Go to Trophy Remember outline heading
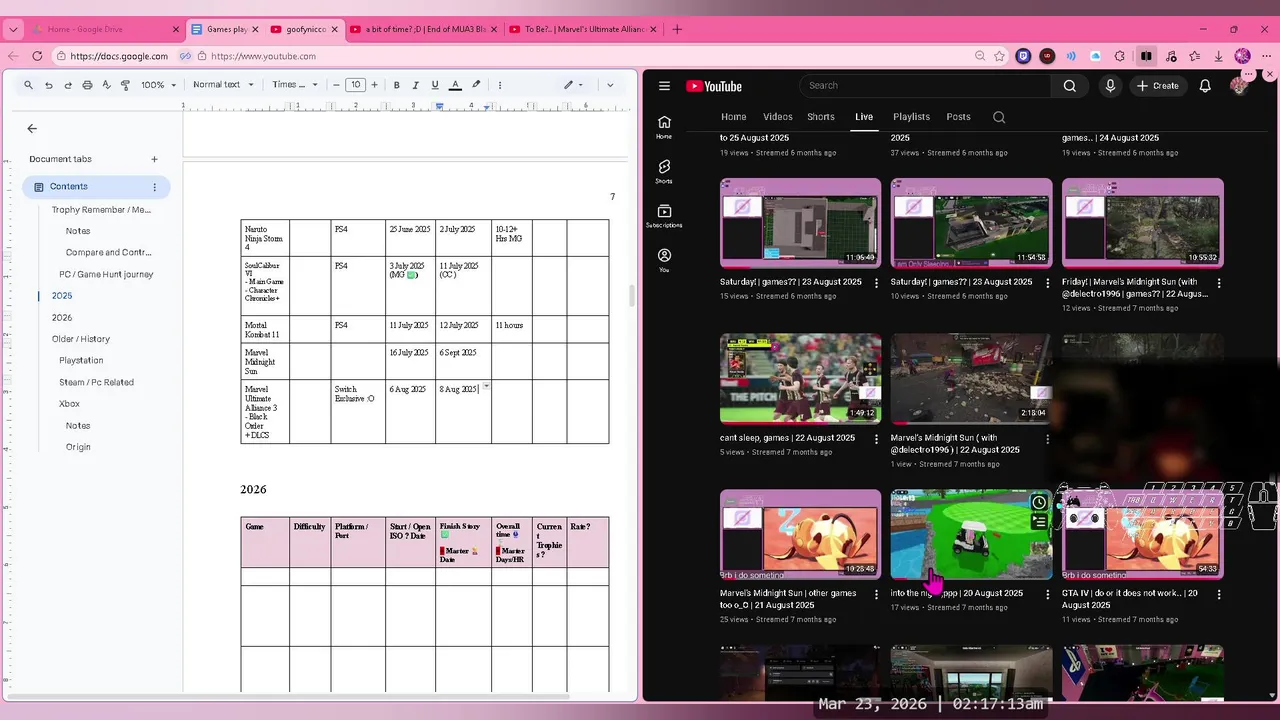 101,210
